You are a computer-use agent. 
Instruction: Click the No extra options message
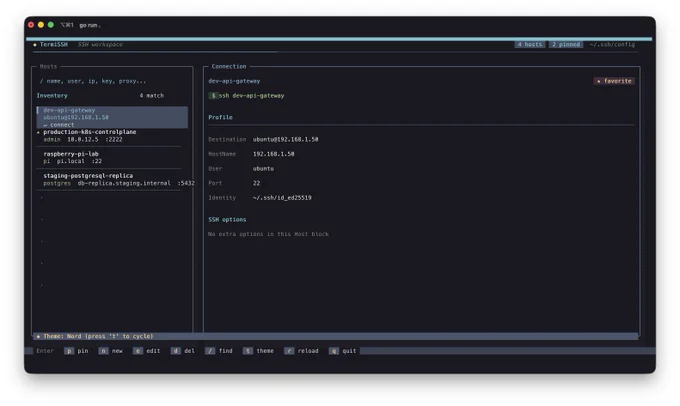tap(268, 234)
